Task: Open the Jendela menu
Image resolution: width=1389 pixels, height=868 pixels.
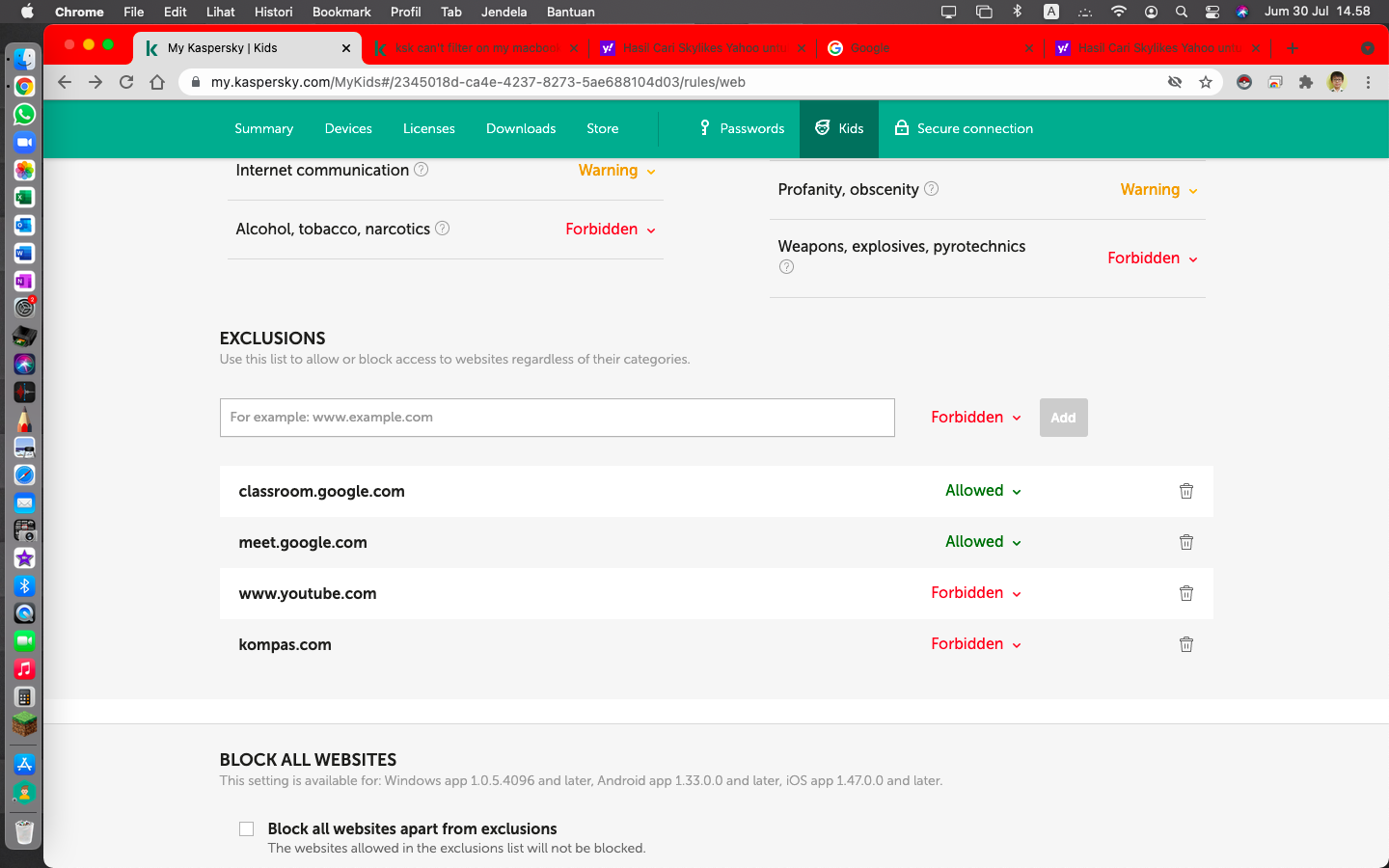Action: click(x=504, y=12)
